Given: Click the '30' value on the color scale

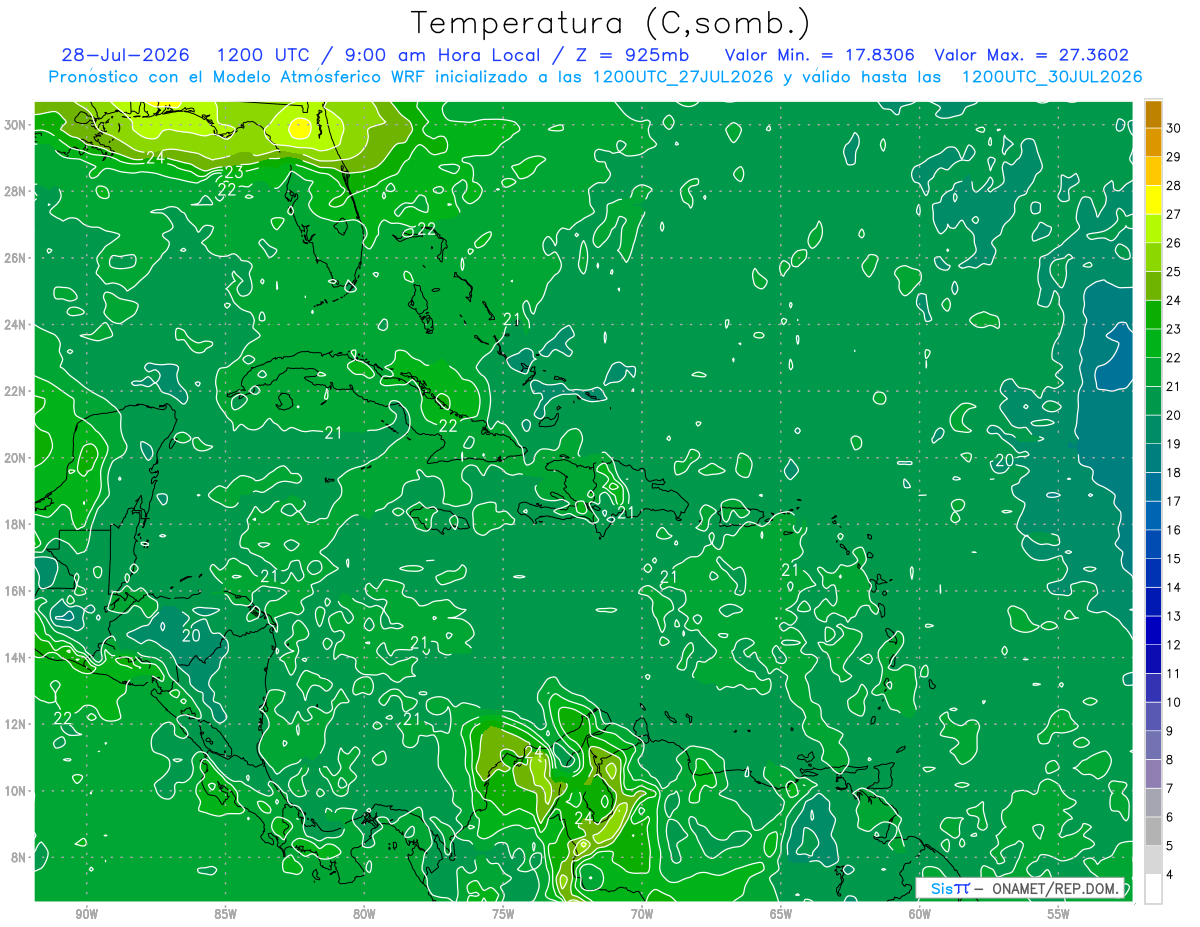Looking at the screenshot, I should click(1174, 128).
